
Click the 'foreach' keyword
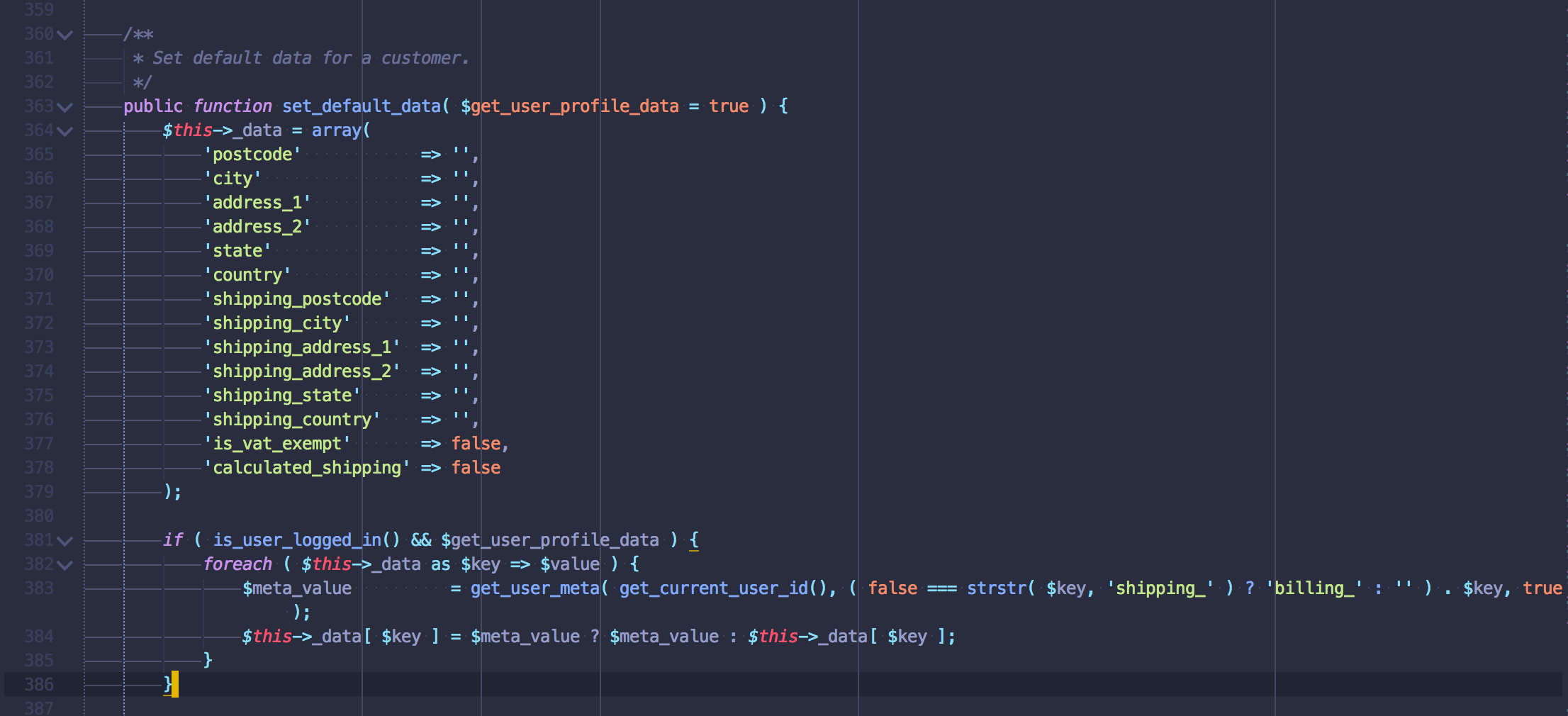click(237, 564)
